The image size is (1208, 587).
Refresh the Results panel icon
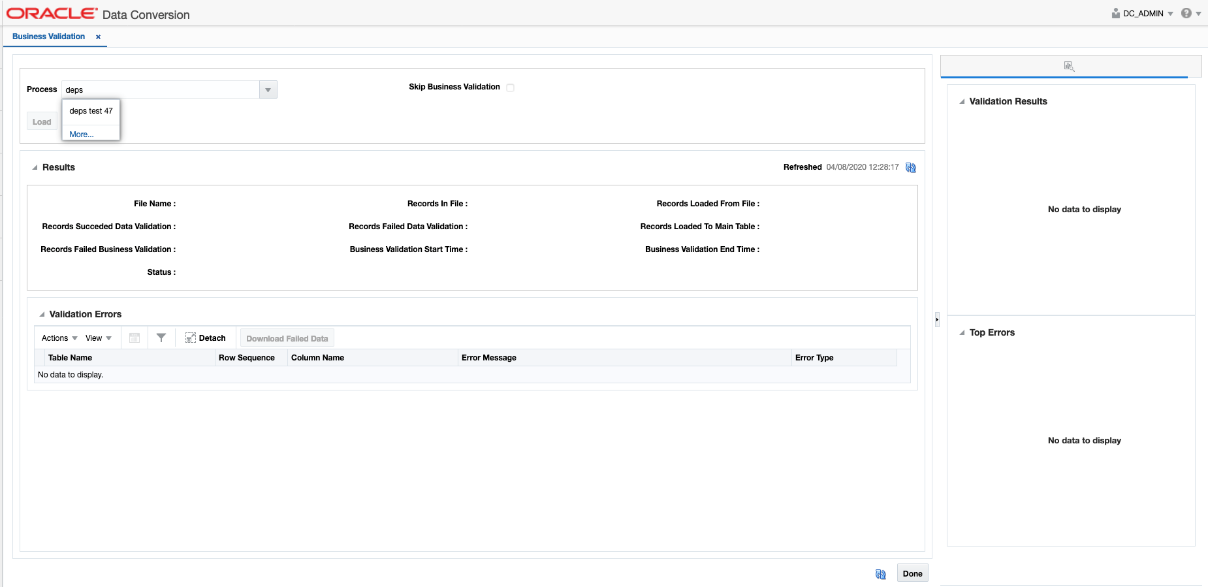click(911, 168)
